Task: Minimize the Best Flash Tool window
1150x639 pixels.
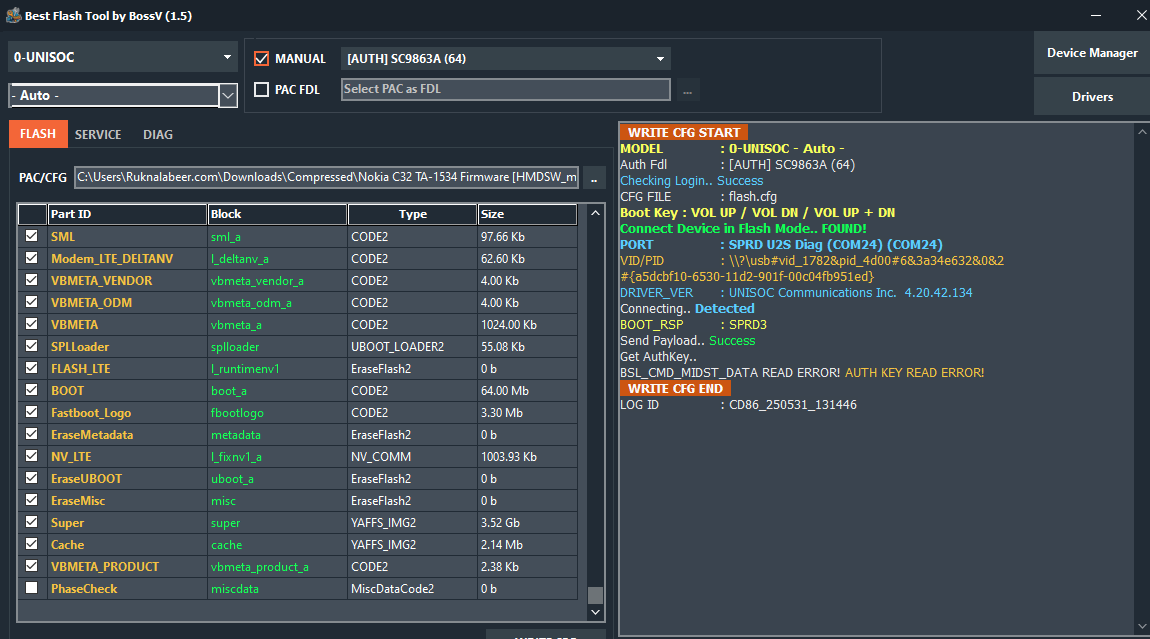Action: [1096, 15]
